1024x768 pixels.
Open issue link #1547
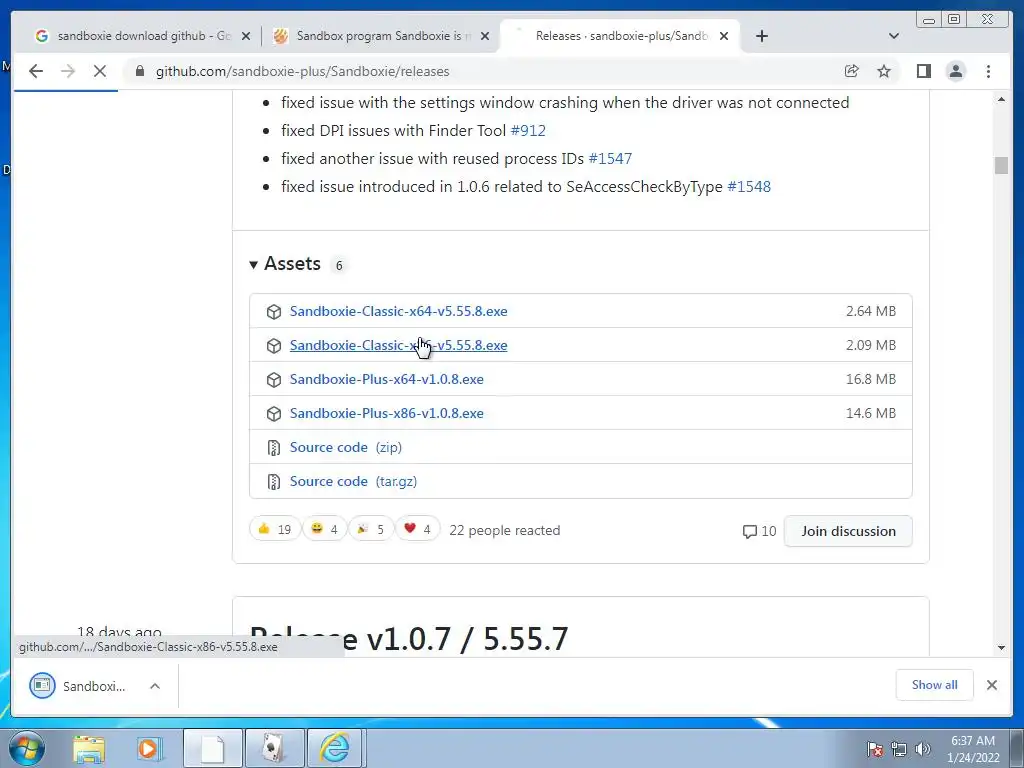click(610, 159)
